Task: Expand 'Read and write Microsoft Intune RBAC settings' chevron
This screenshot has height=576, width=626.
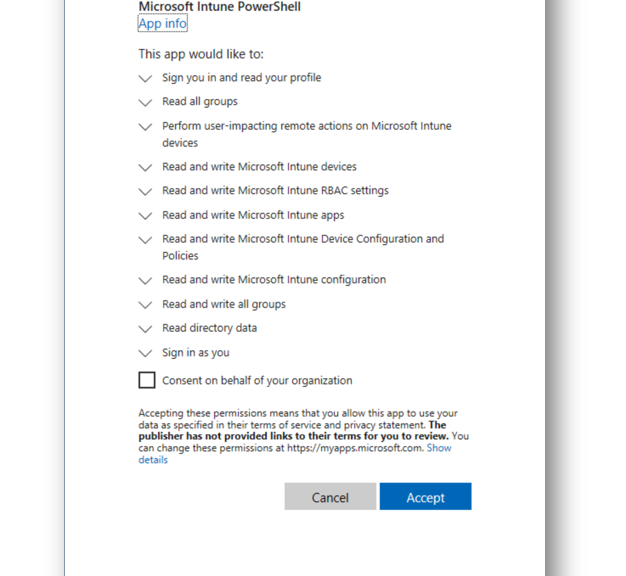Action: (145, 192)
